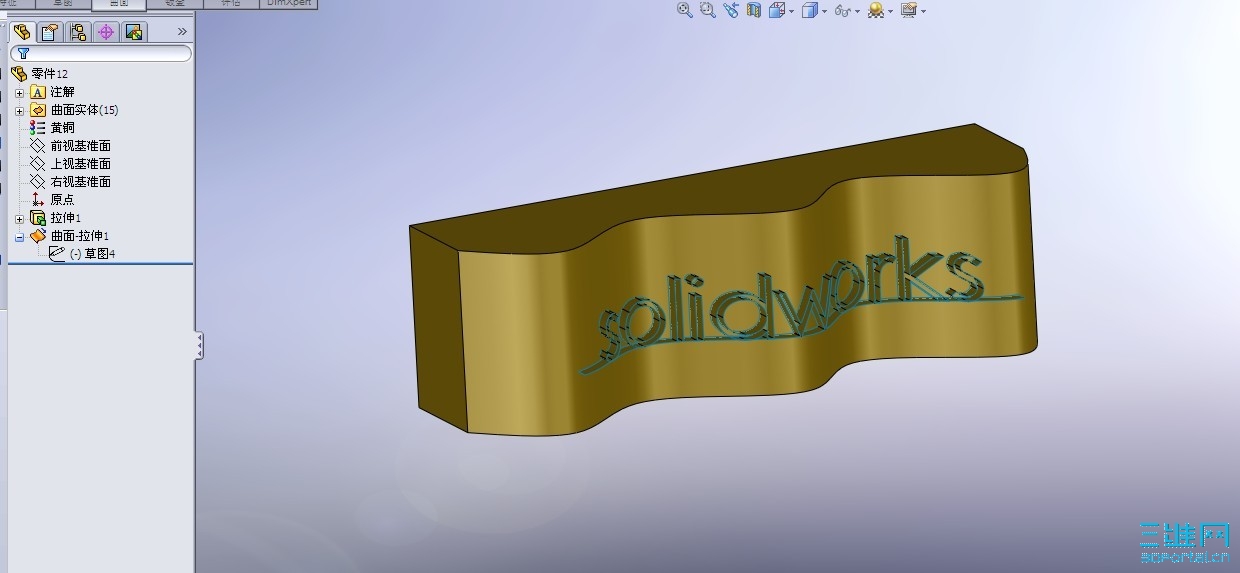
Task: Click the View Orientation cube icon
Action: (777, 10)
